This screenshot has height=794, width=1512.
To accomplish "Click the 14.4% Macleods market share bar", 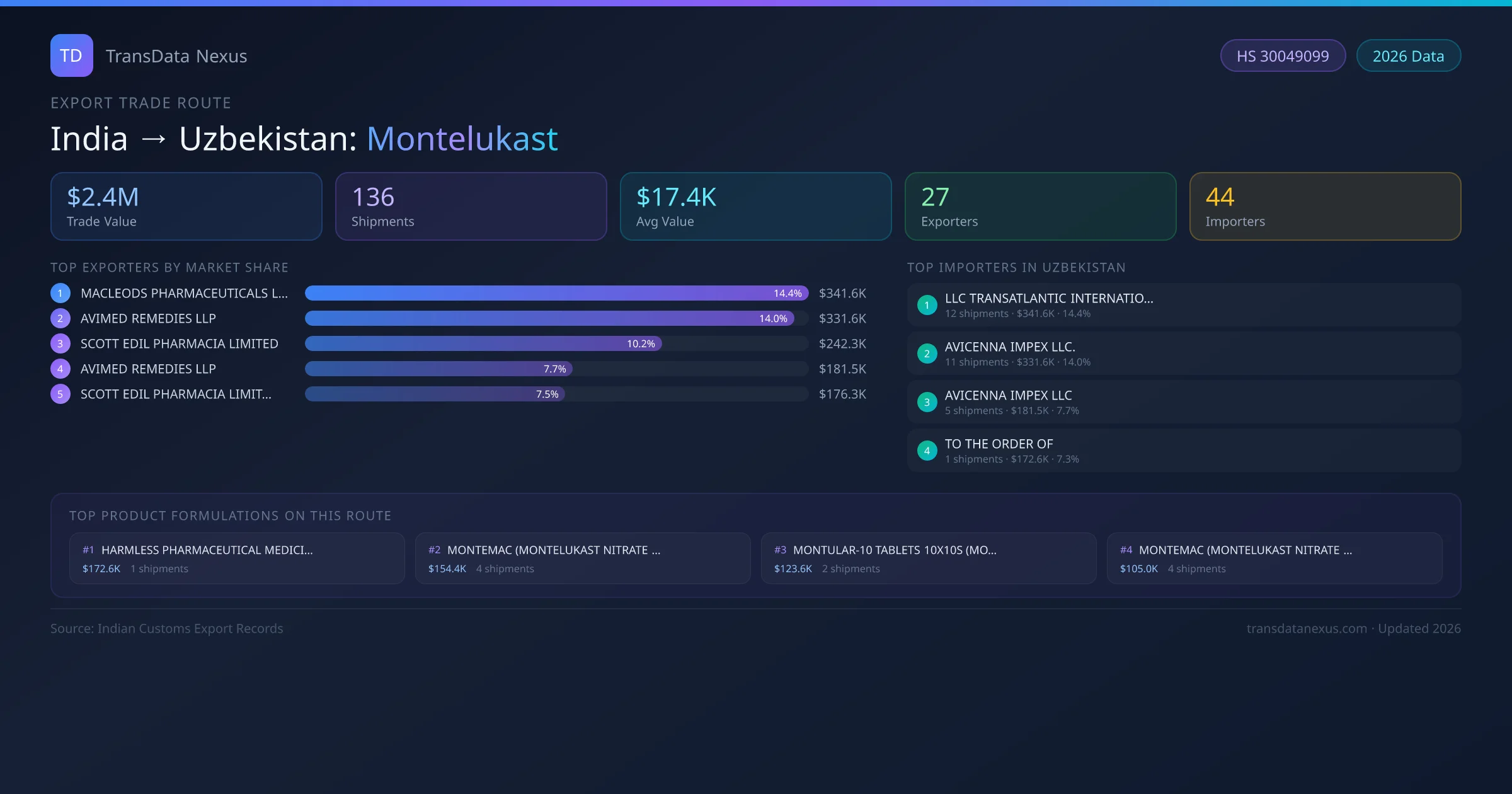I will pyautogui.click(x=556, y=293).
